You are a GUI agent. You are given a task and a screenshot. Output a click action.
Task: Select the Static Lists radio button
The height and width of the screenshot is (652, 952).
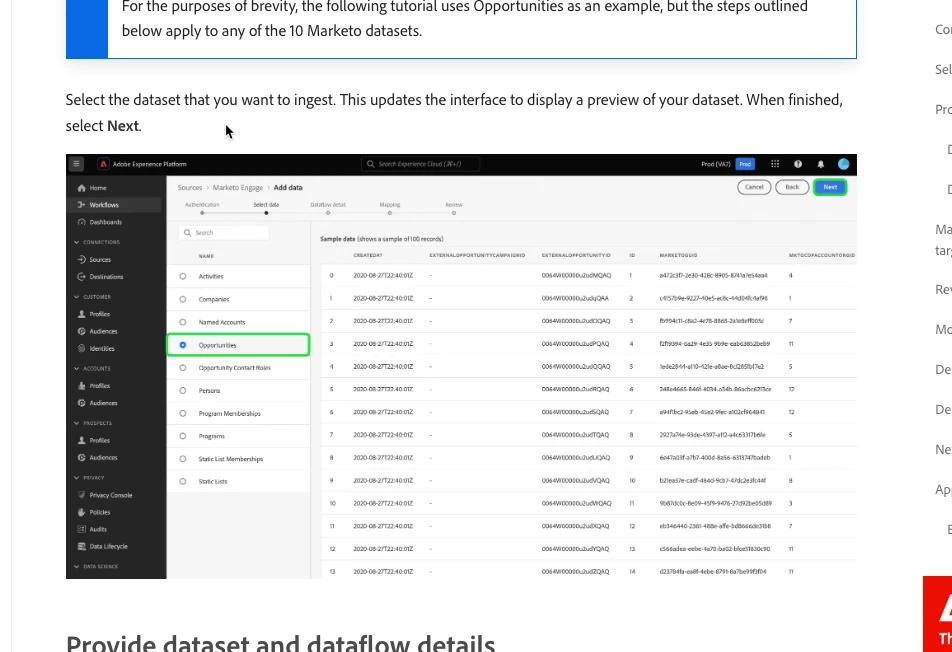pos(183,481)
